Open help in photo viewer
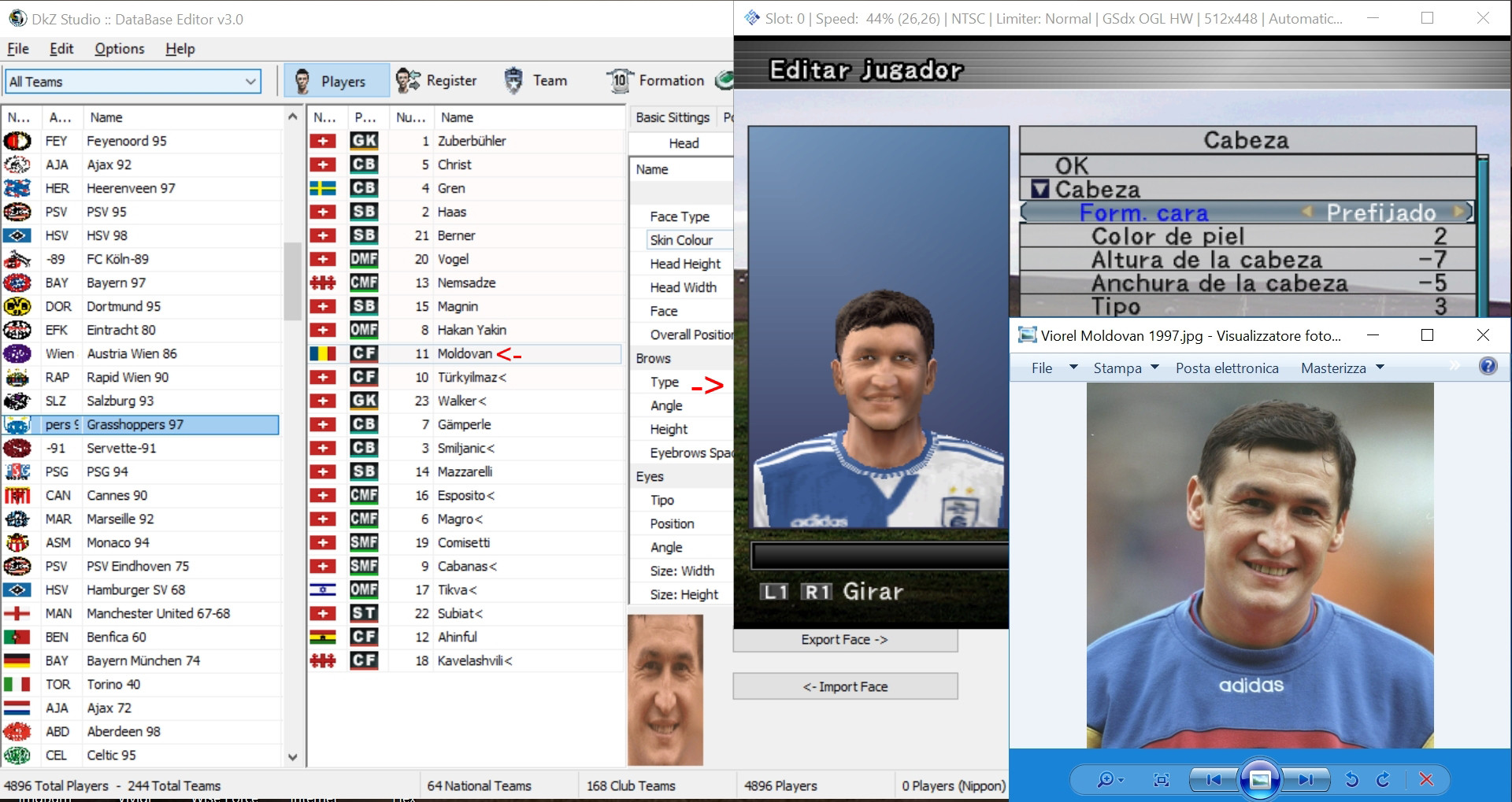1512x802 pixels. click(x=1488, y=366)
